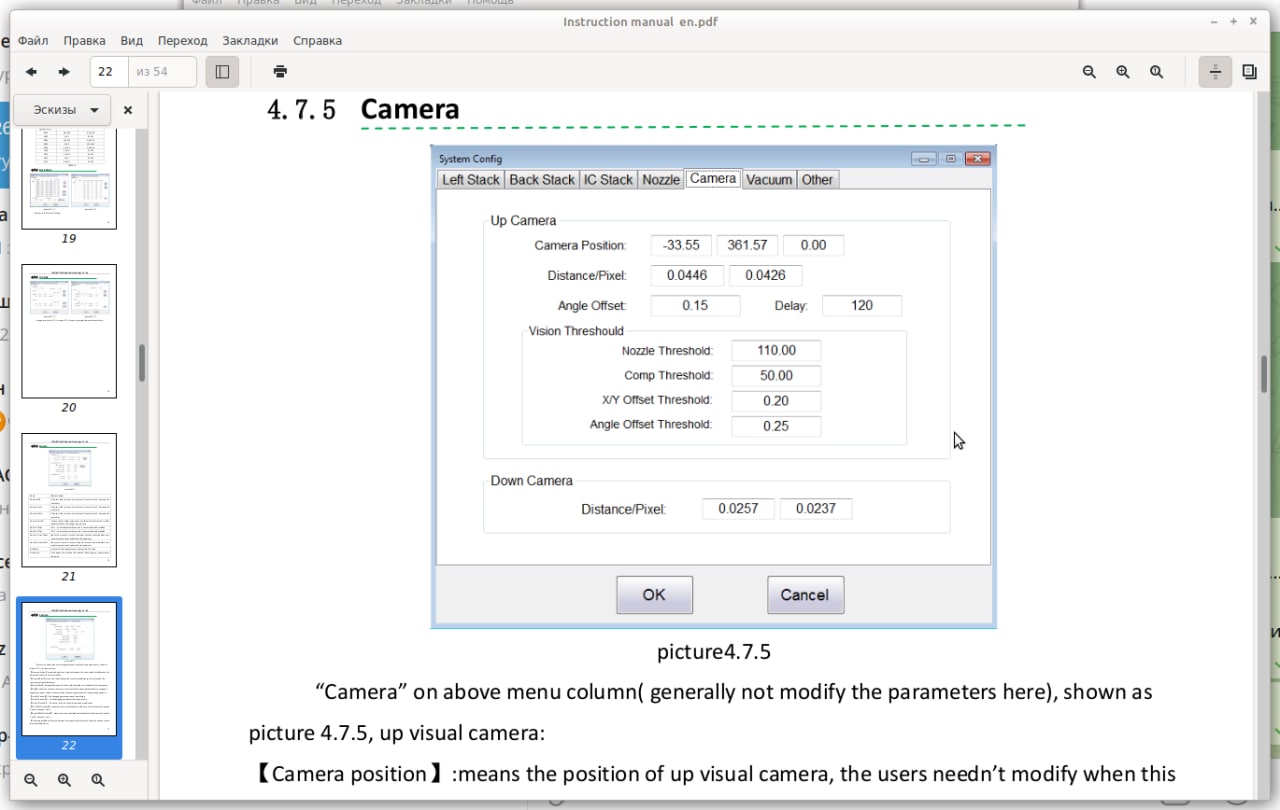Click the "0.0237" down camera value
This screenshot has width=1280, height=810.
tap(816, 509)
